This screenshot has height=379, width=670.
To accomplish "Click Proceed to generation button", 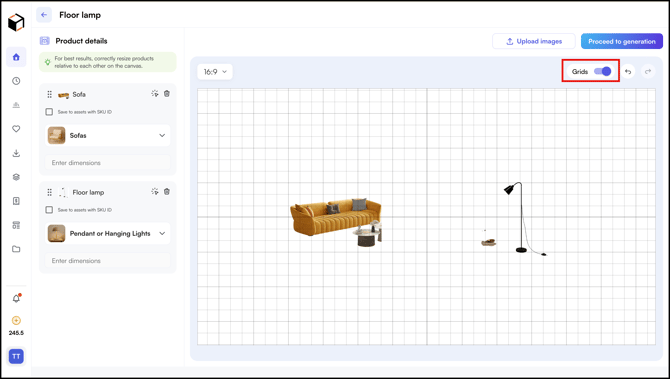I will [x=622, y=41].
